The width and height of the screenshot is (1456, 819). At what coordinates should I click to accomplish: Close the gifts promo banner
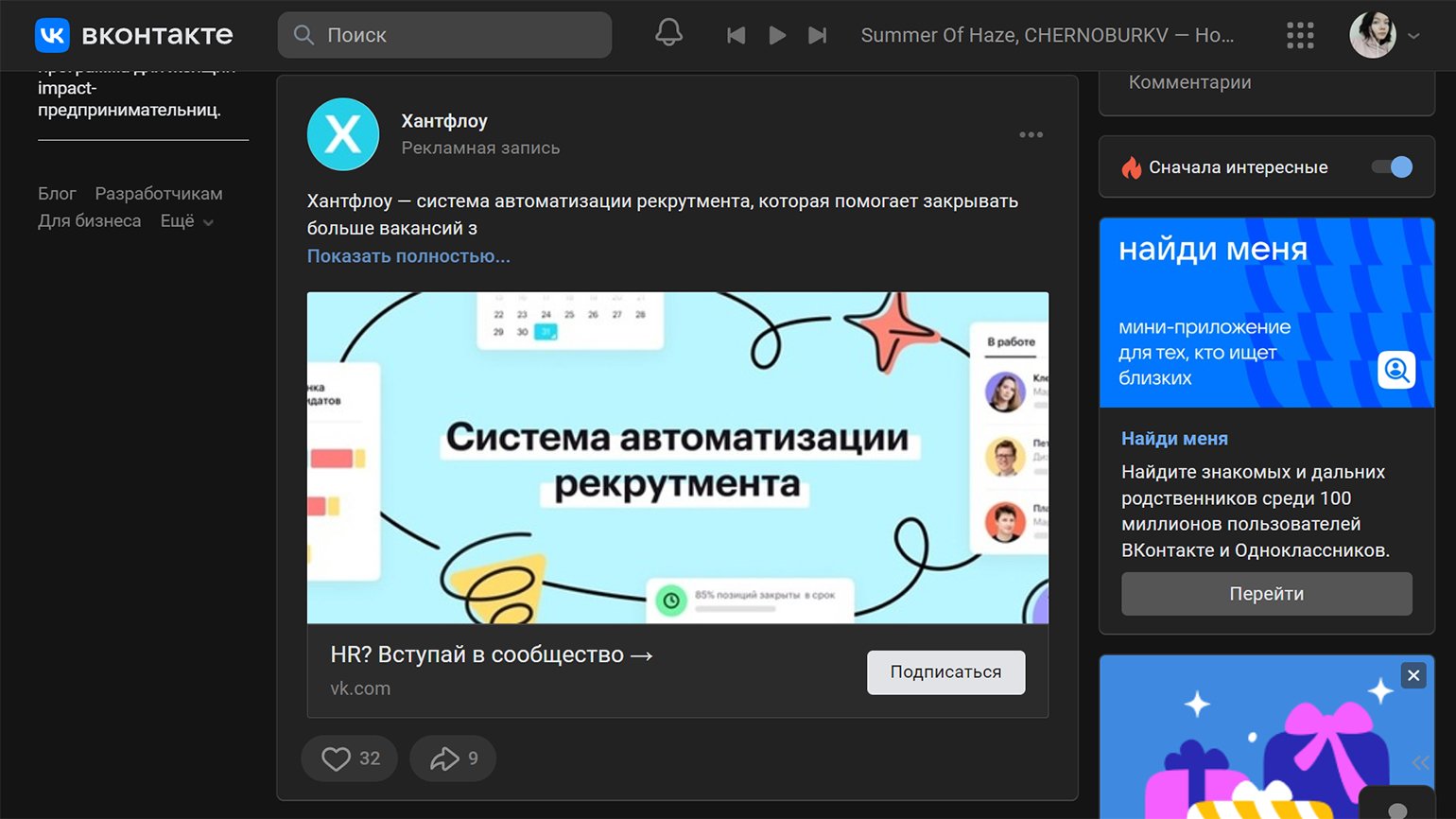point(1413,675)
